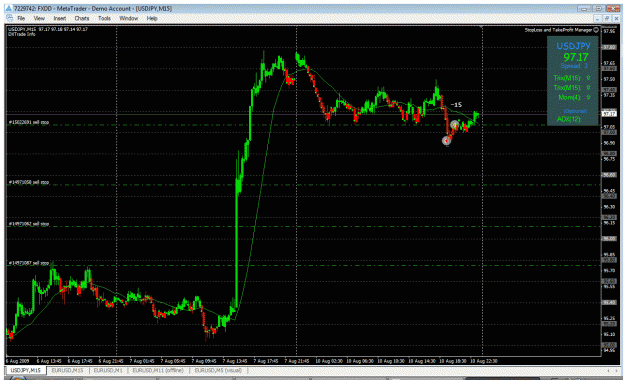This screenshot has width=625, height=380.
Task: Open the View menu
Action: [x=39, y=18]
